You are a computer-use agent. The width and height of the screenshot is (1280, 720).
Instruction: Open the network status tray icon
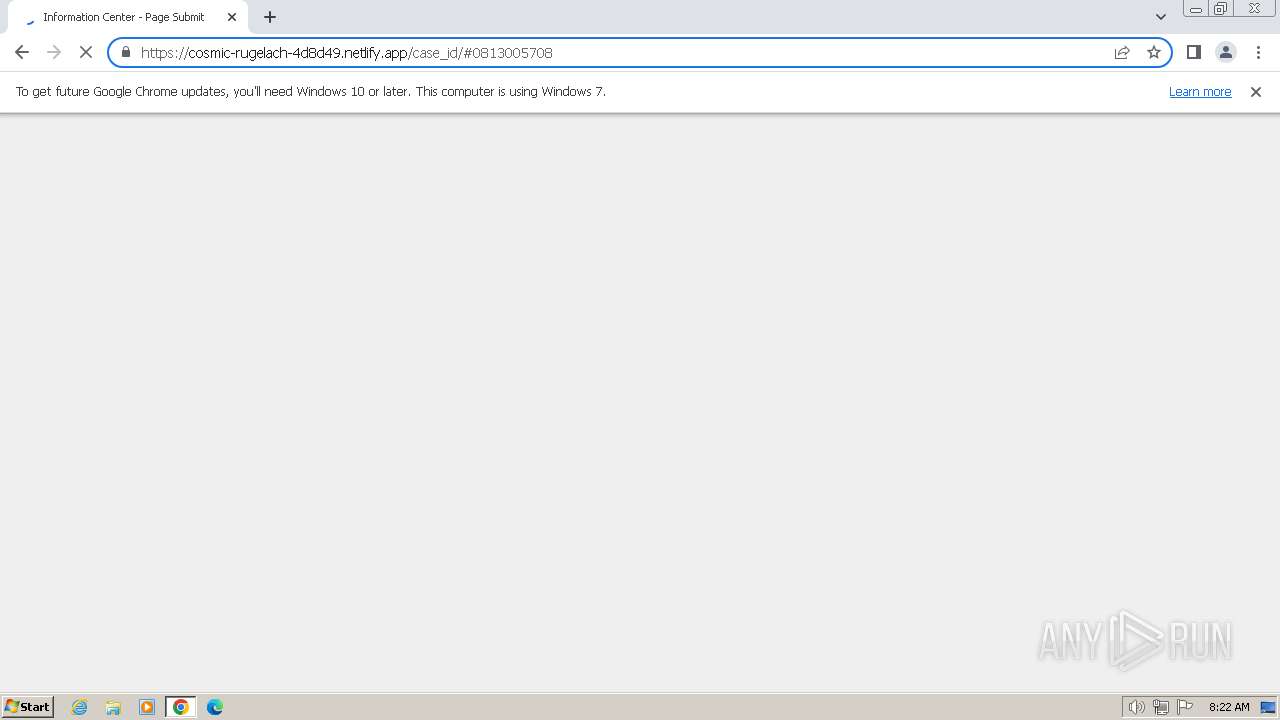(x=1161, y=707)
